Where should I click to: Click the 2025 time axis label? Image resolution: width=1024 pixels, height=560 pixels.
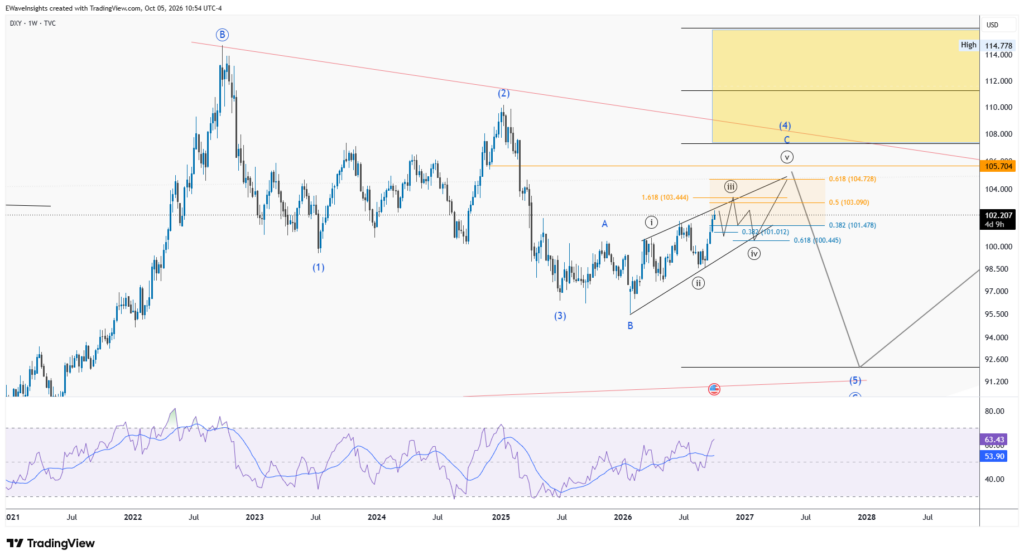click(x=501, y=517)
